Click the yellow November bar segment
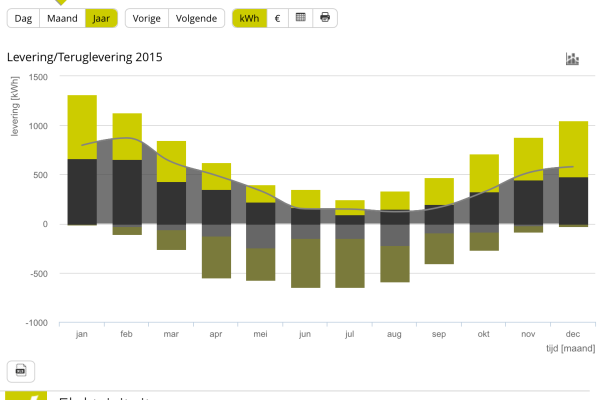 (528, 158)
